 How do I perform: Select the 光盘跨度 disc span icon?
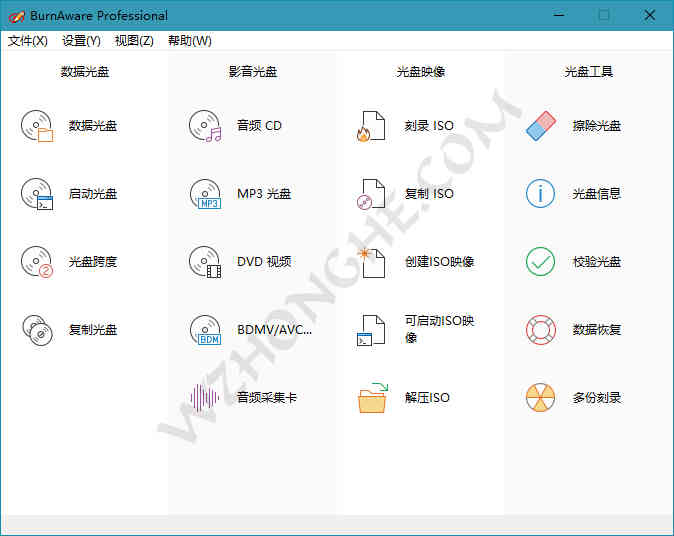click(x=37, y=262)
